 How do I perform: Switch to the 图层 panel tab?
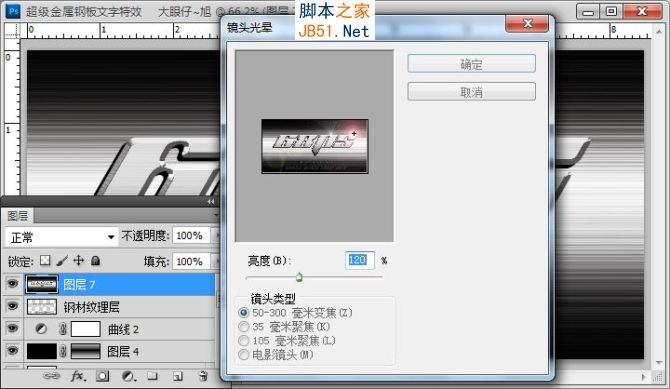click(18, 216)
